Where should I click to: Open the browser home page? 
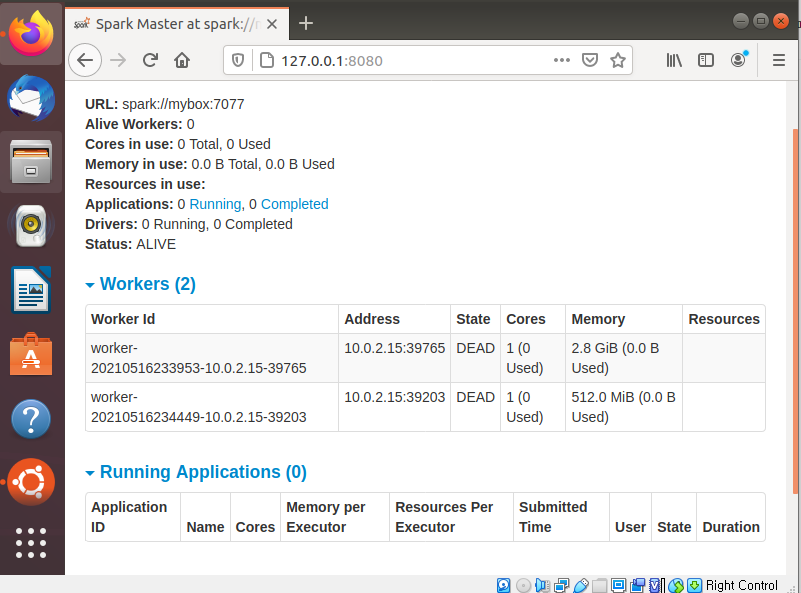(182, 60)
